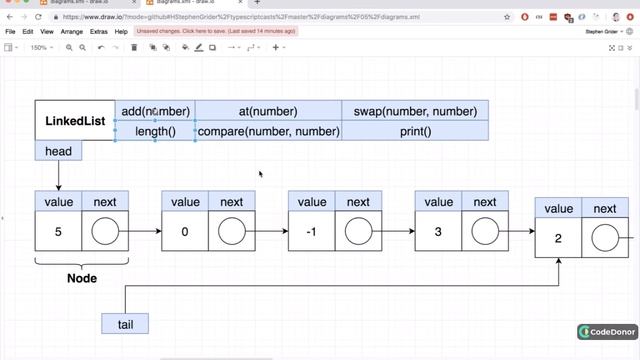This screenshot has height=360, width=640.
Task: Click the zoom out magnifier icon
Action: click(x=82, y=48)
